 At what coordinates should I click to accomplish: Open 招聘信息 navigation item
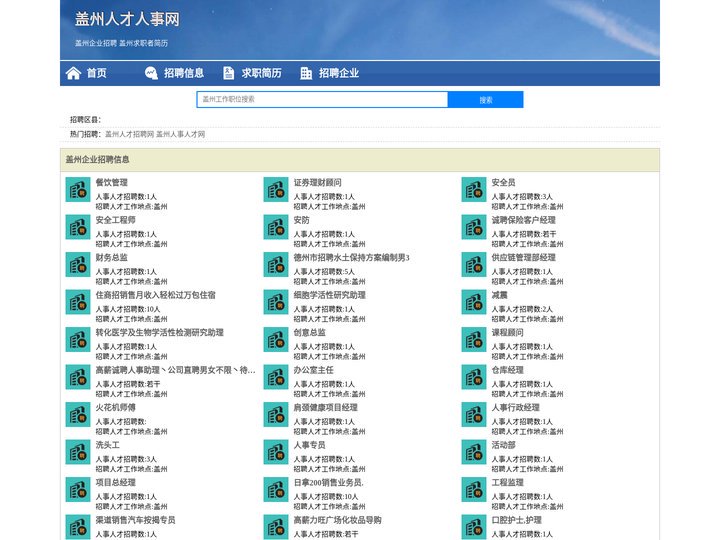[x=184, y=73]
